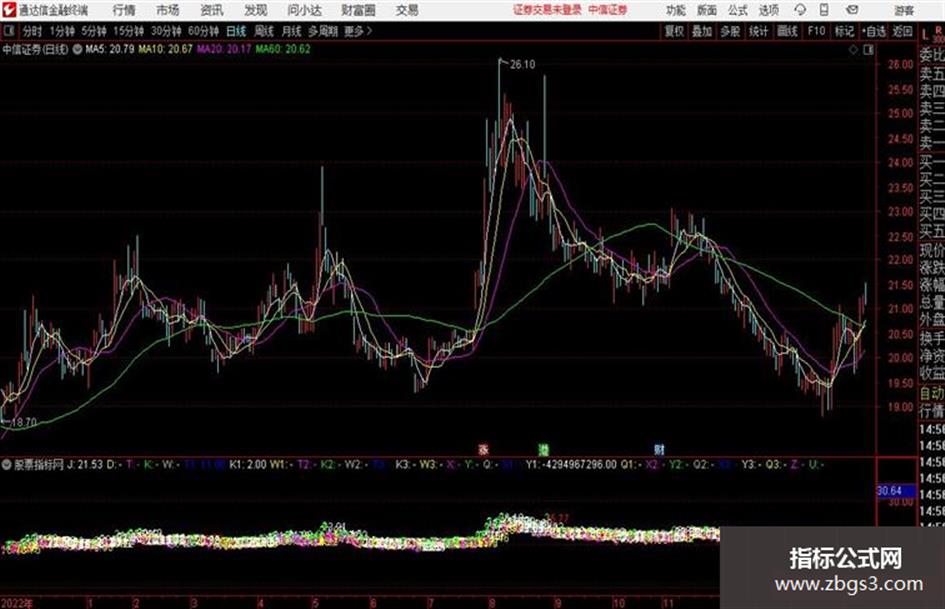945x609 pixels.
Task: Click the 证券交易未登录 login link
Action: pyautogui.click(x=547, y=10)
